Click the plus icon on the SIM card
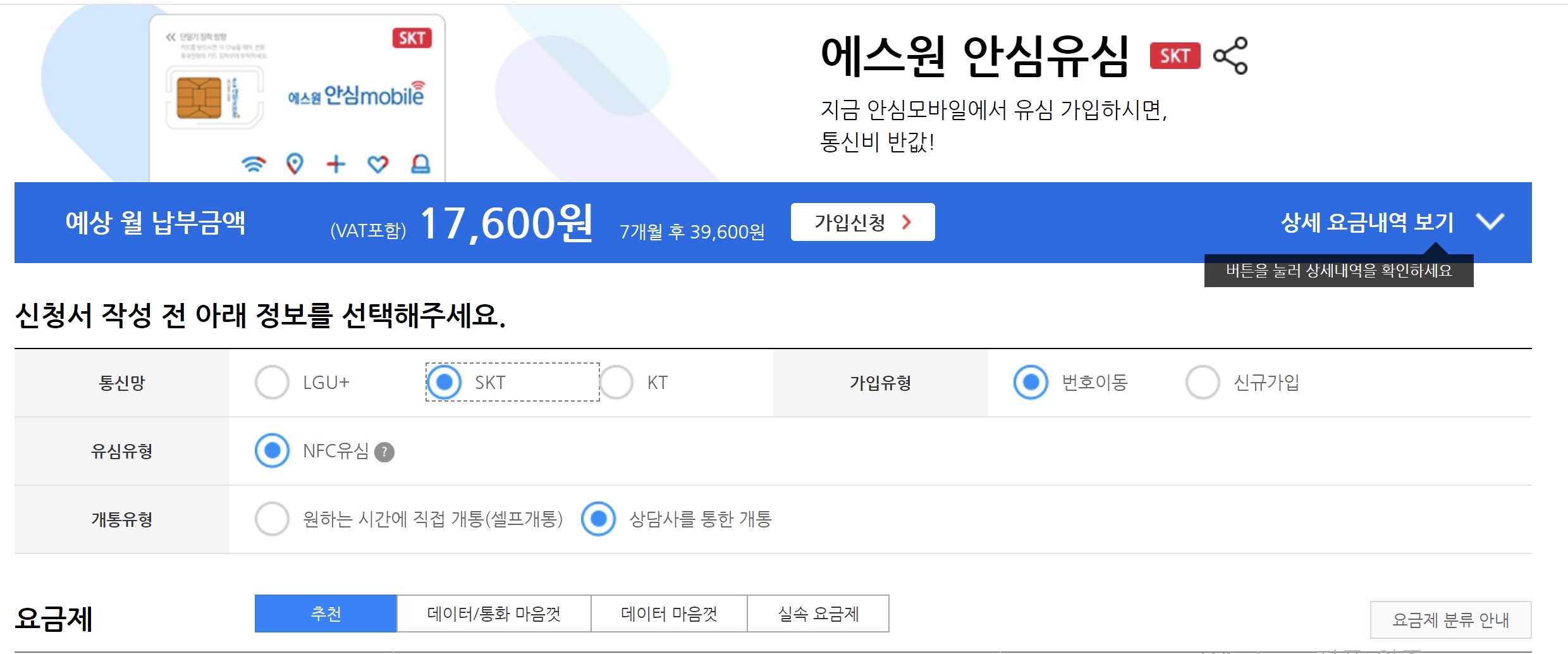Viewport: 1568px width, 654px height. [336, 164]
